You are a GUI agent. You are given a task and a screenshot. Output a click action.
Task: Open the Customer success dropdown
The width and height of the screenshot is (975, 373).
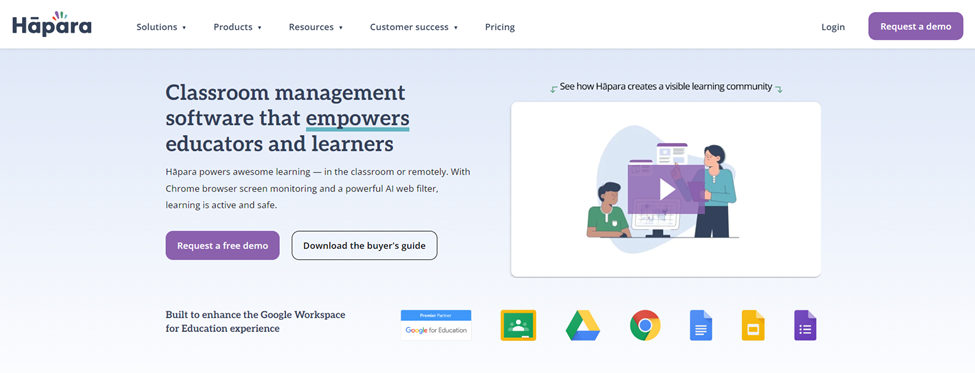tap(414, 27)
